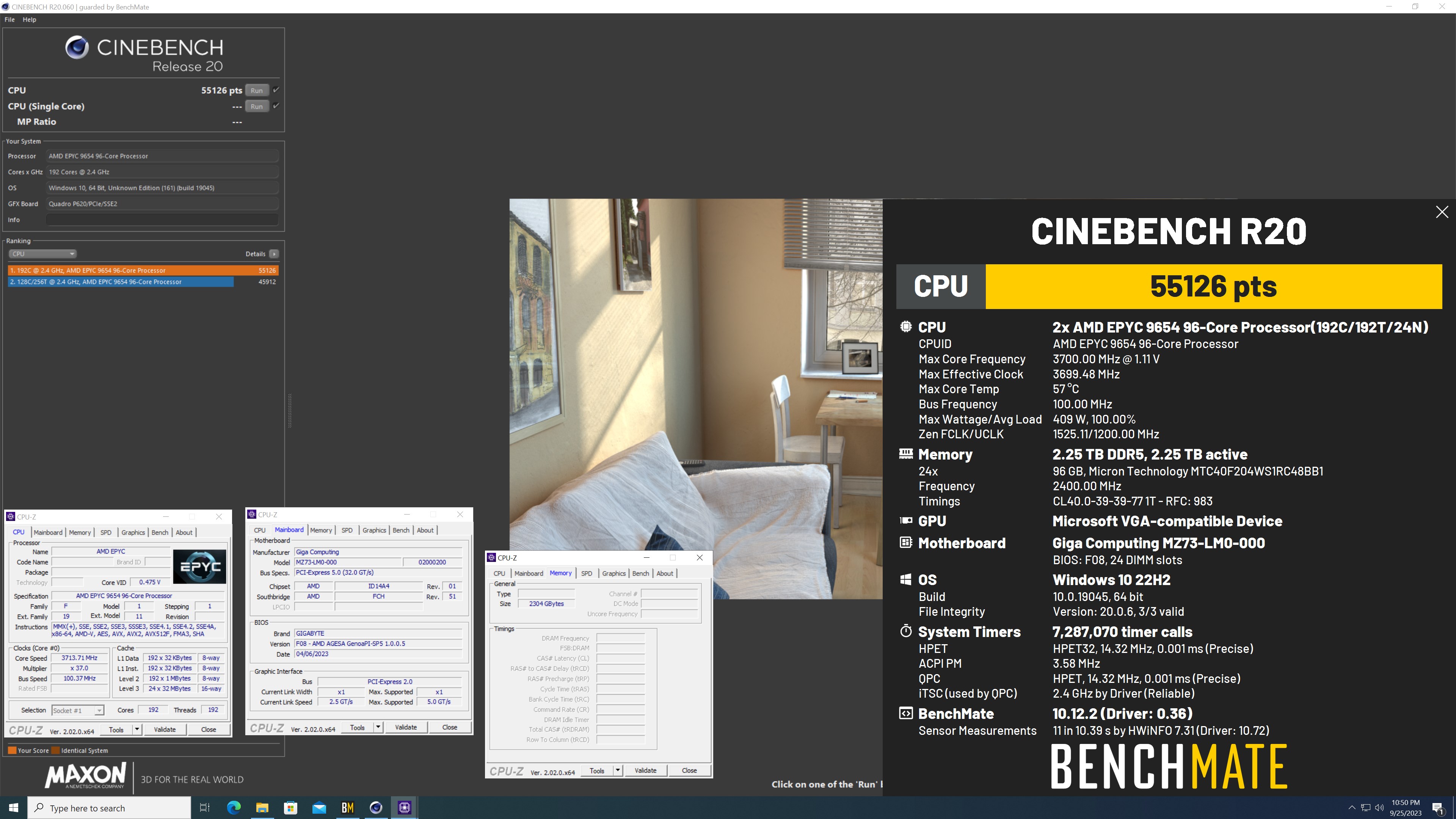Select the 128C/256T EPYC 9654 ranking row

point(143,281)
